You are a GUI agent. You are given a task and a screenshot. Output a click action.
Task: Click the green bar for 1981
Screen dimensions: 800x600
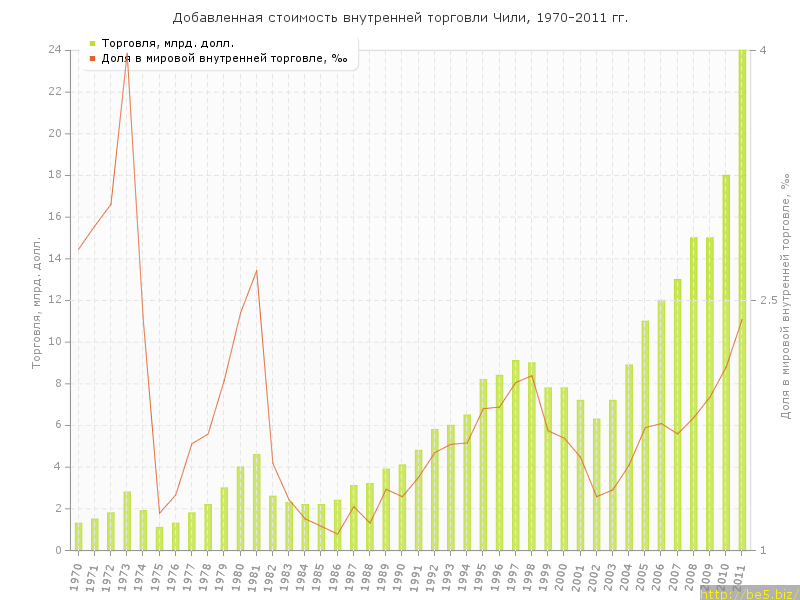pyautogui.click(x=257, y=502)
